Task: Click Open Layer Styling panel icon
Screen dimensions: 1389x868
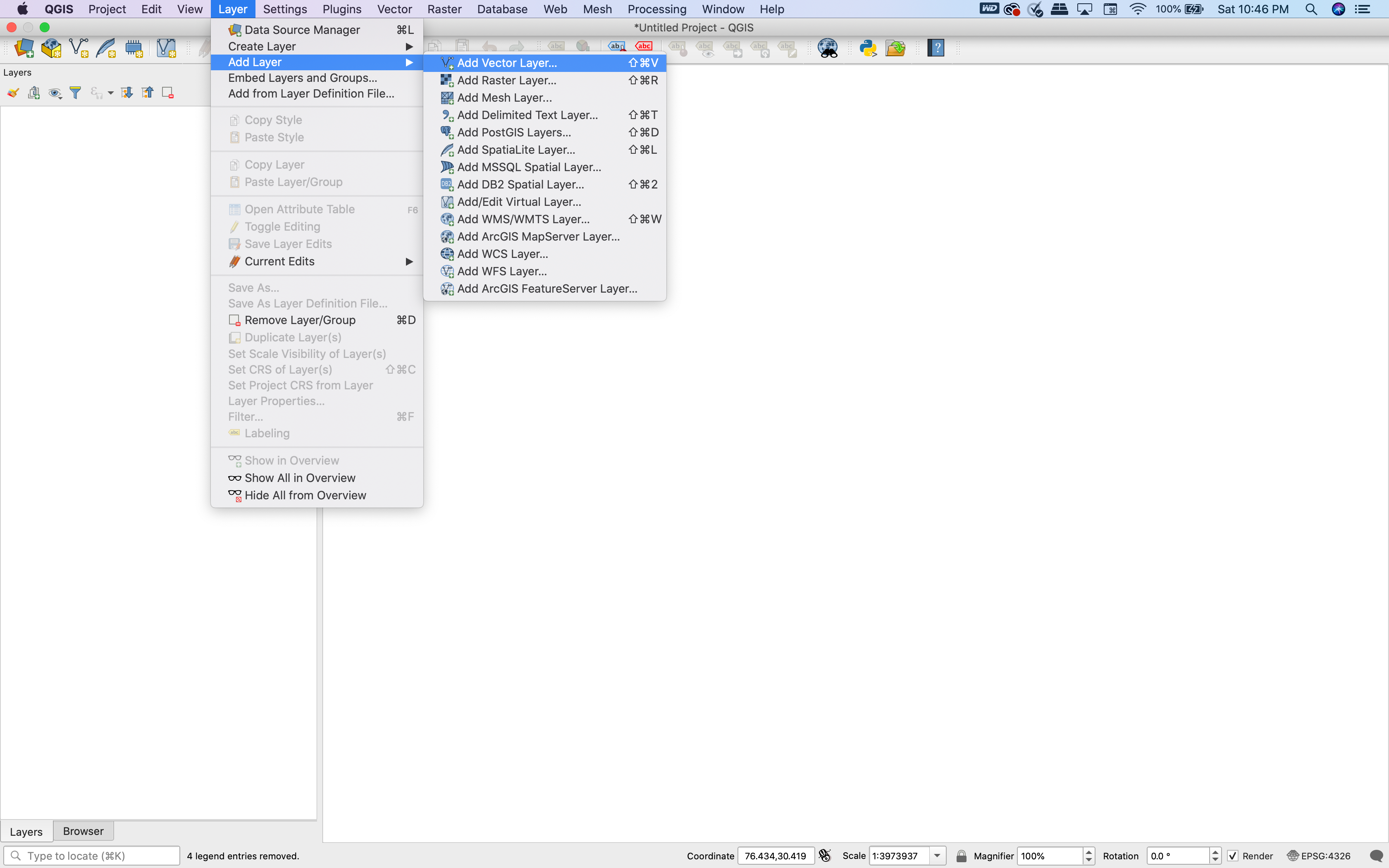Action: 13,93
